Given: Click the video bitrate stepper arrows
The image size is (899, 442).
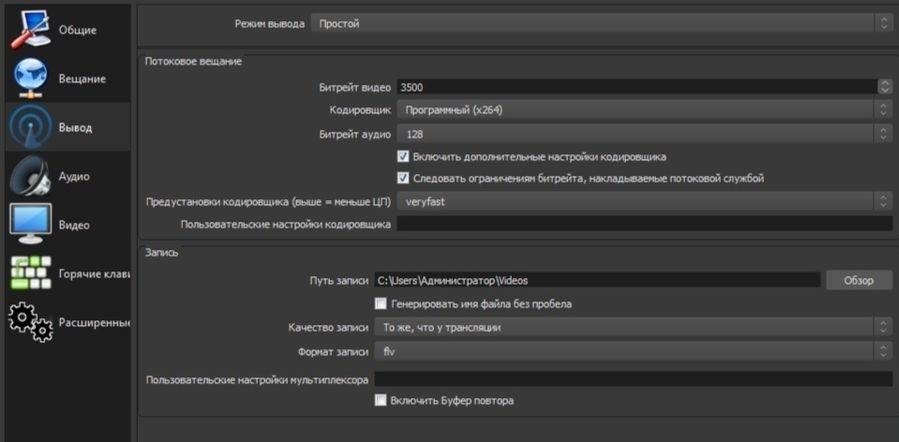Looking at the screenshot, I should (x=883, y=87).
